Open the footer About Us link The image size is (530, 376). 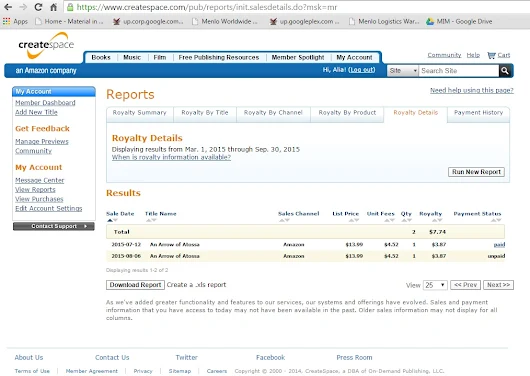pos(29,357)
